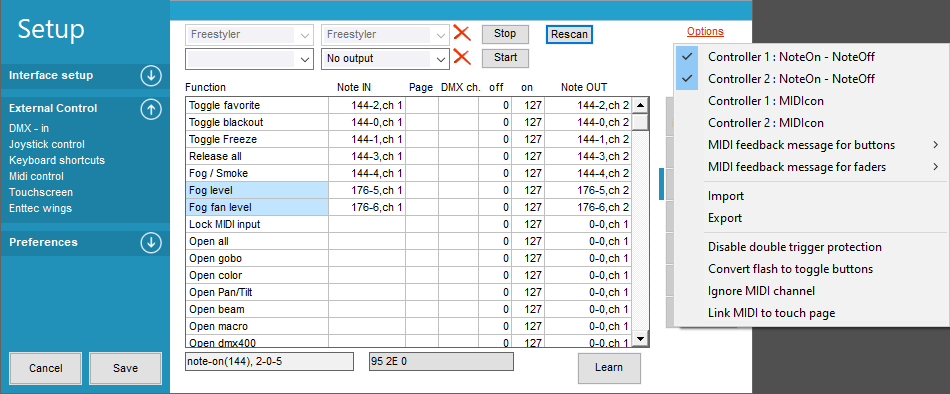Viewport: 950px width, 394px height.
Task: Choose Import from the Options menu
Action: point(811,196)
